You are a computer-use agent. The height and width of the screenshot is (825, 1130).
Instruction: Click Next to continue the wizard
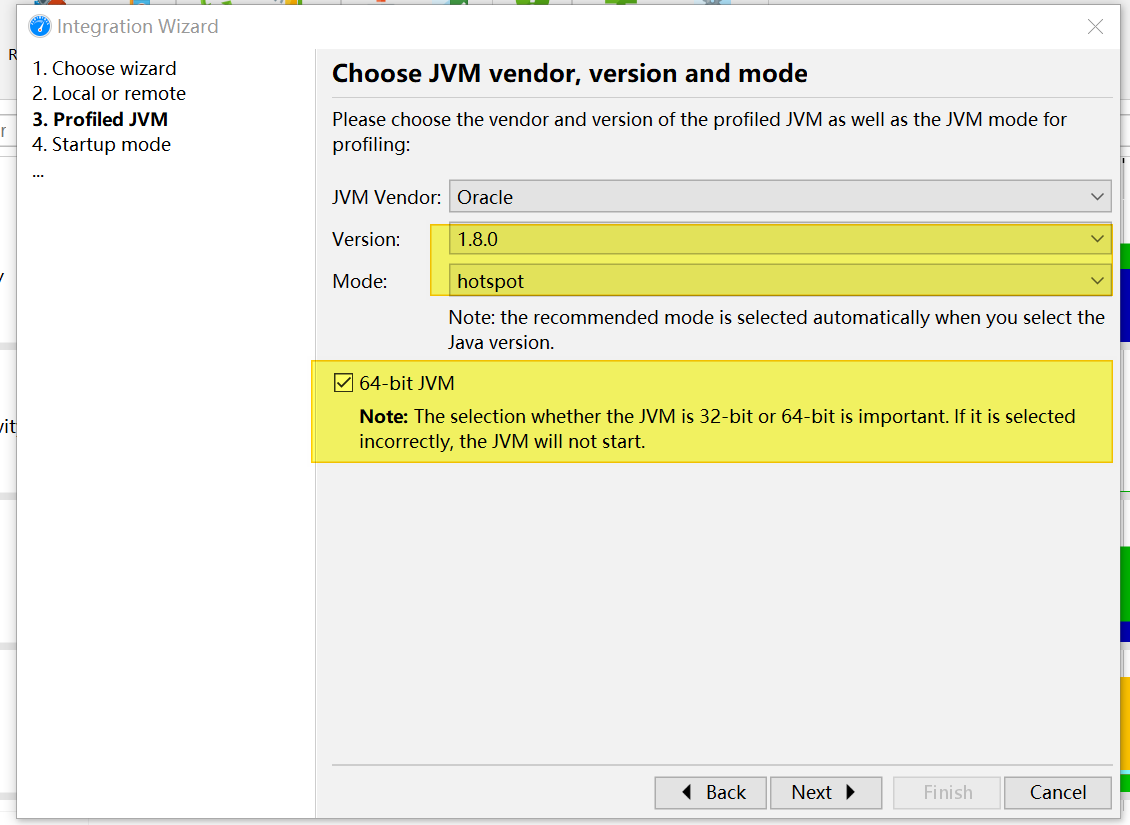(x=826, y=792)
